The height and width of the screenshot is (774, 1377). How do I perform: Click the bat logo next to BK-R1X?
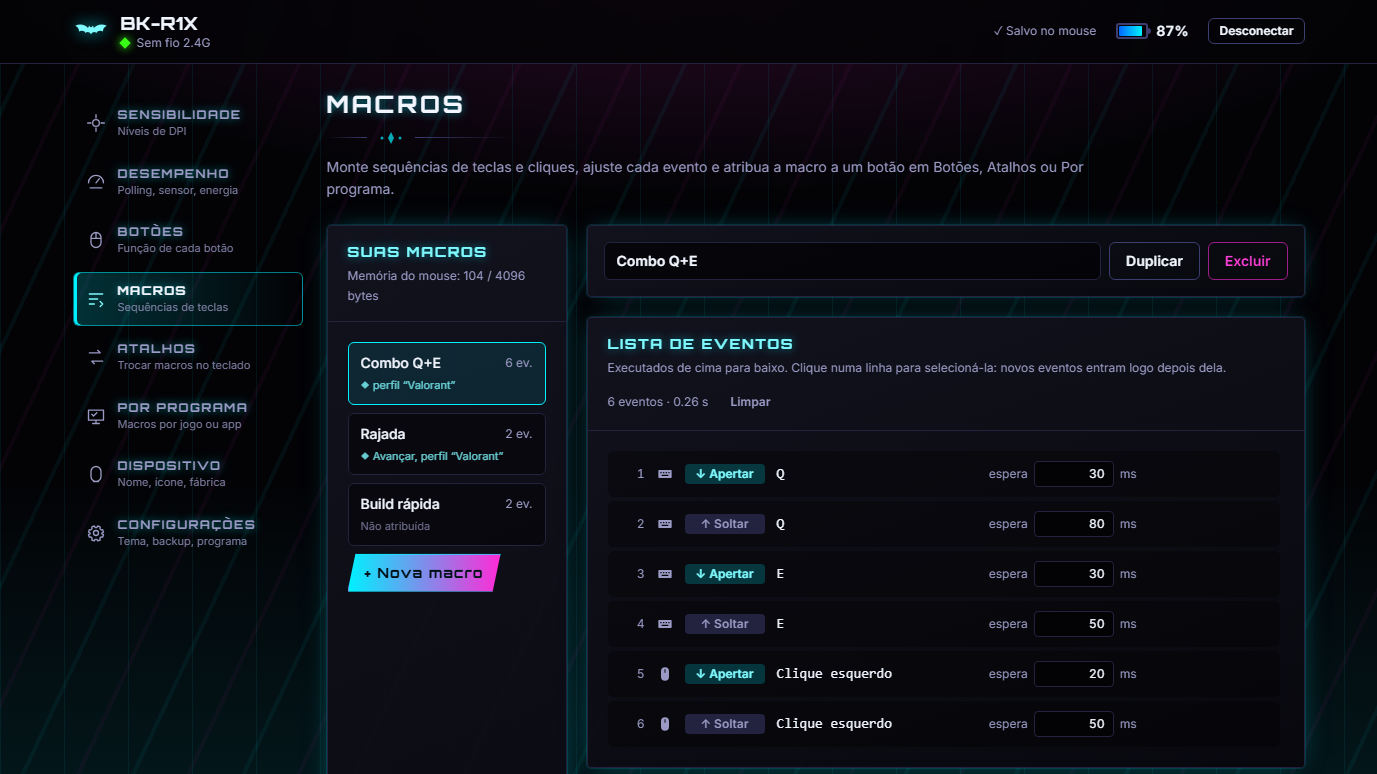(x=91, y=30)
